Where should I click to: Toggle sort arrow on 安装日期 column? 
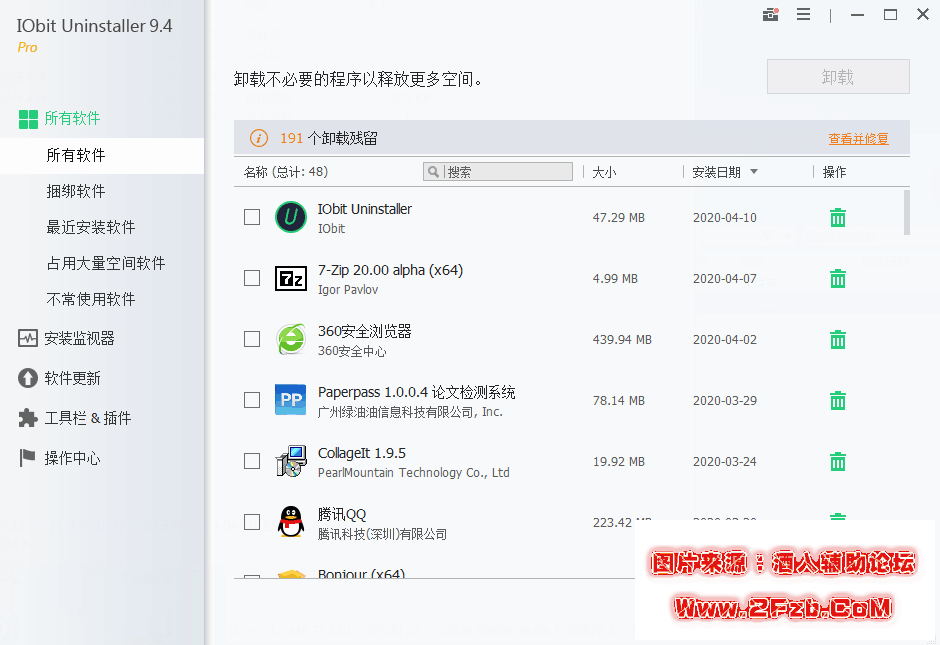(x=754, y=172)
